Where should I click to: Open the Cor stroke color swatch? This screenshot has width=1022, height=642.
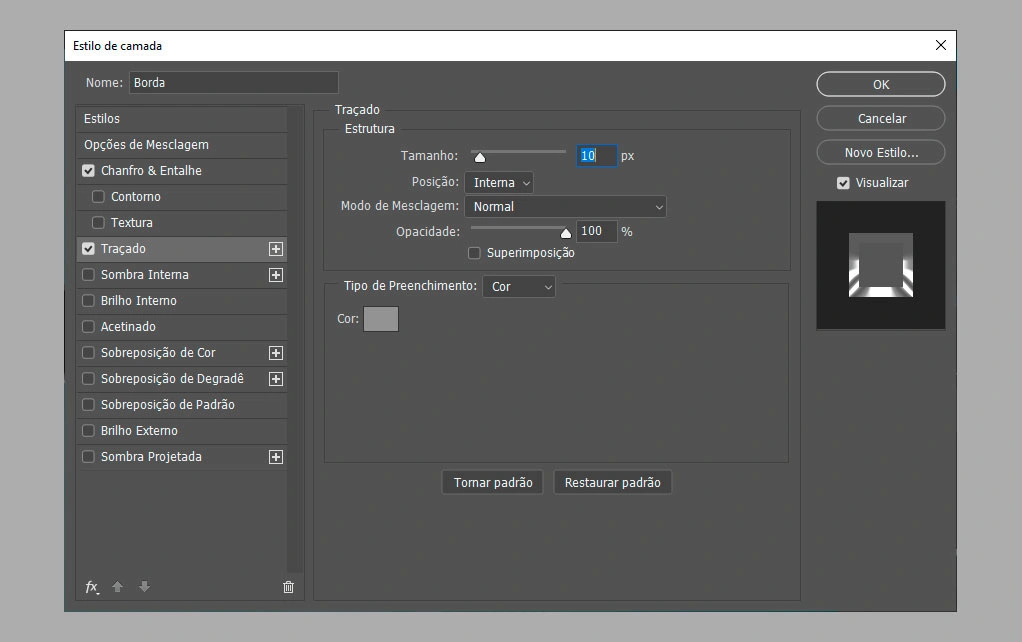tap(381, 319)
